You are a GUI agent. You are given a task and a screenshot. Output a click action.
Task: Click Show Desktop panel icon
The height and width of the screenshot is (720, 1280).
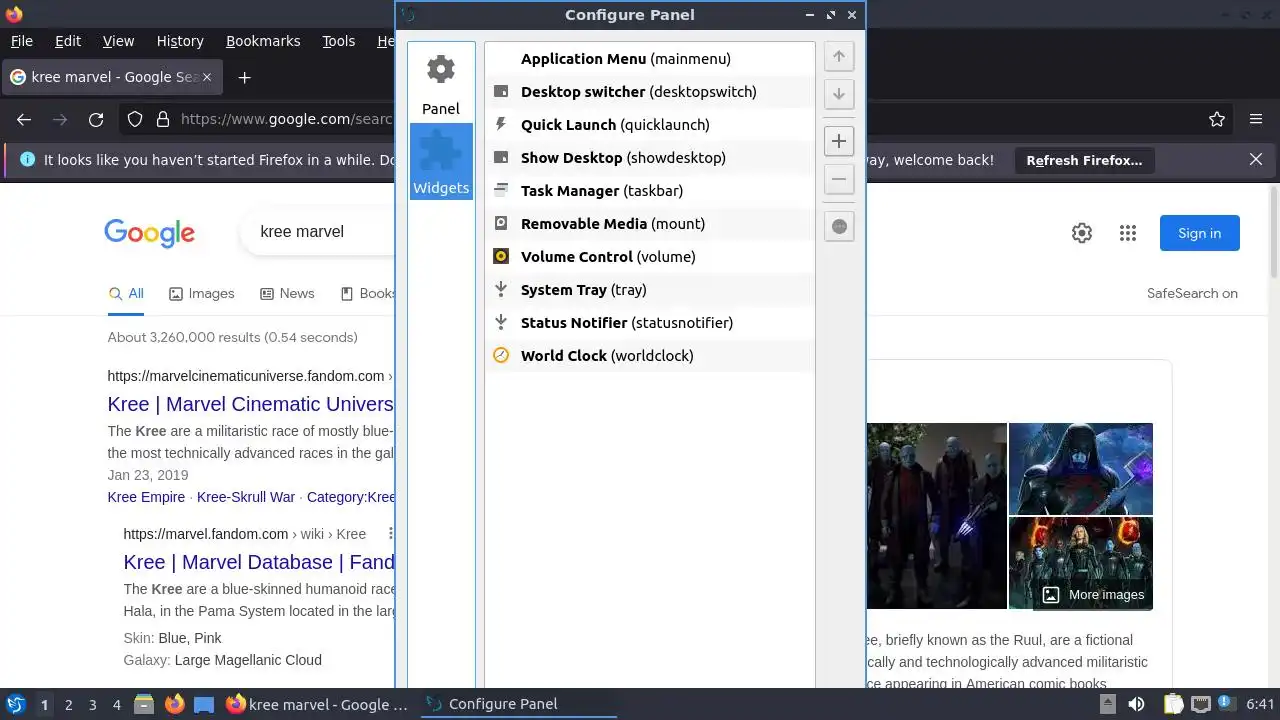pyautogui.click(x=204, y=705)
